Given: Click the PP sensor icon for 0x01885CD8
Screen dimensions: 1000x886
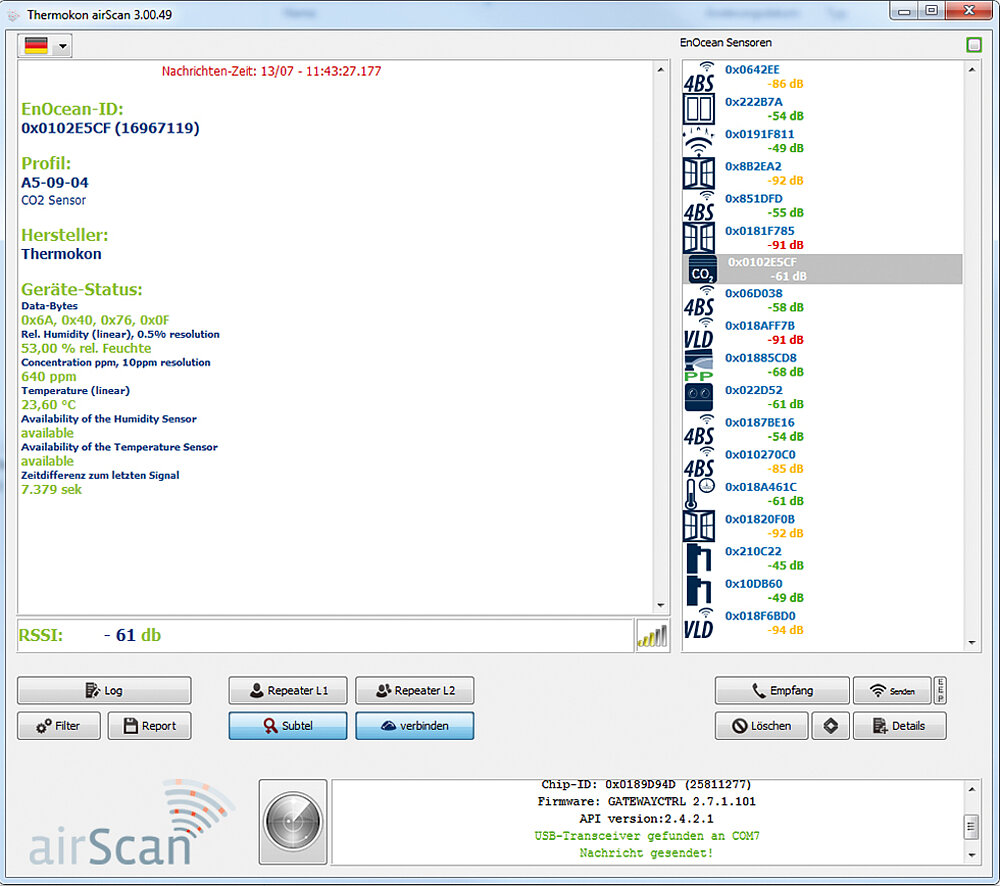Looking at the screenshot, I should coord(699,366).
